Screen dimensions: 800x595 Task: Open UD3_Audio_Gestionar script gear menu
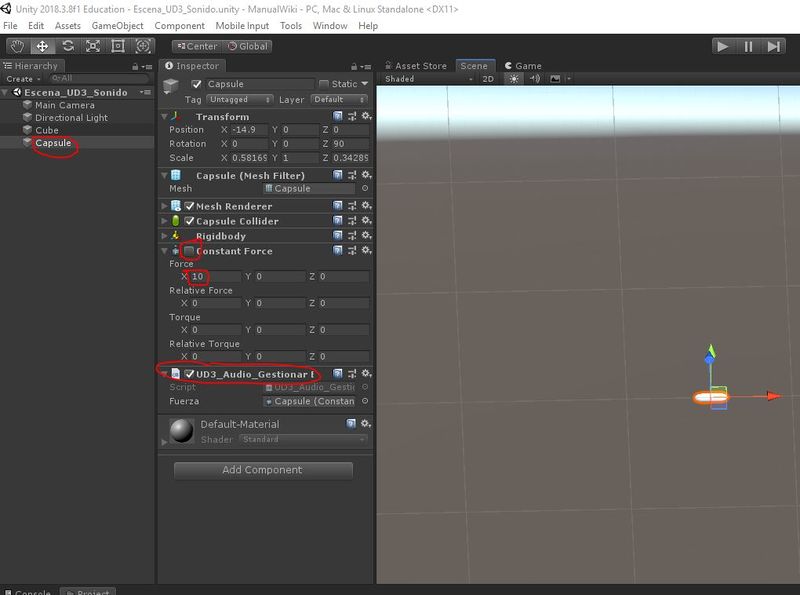click(x=366, y=374)
